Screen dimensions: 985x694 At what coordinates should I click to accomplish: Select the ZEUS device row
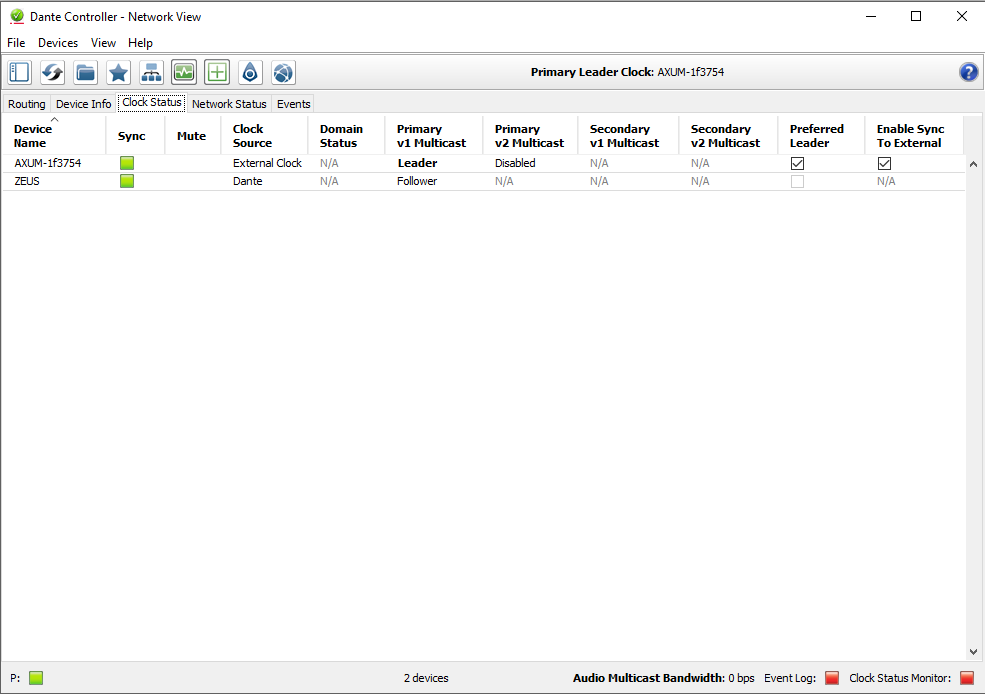(x=27, y=181)
